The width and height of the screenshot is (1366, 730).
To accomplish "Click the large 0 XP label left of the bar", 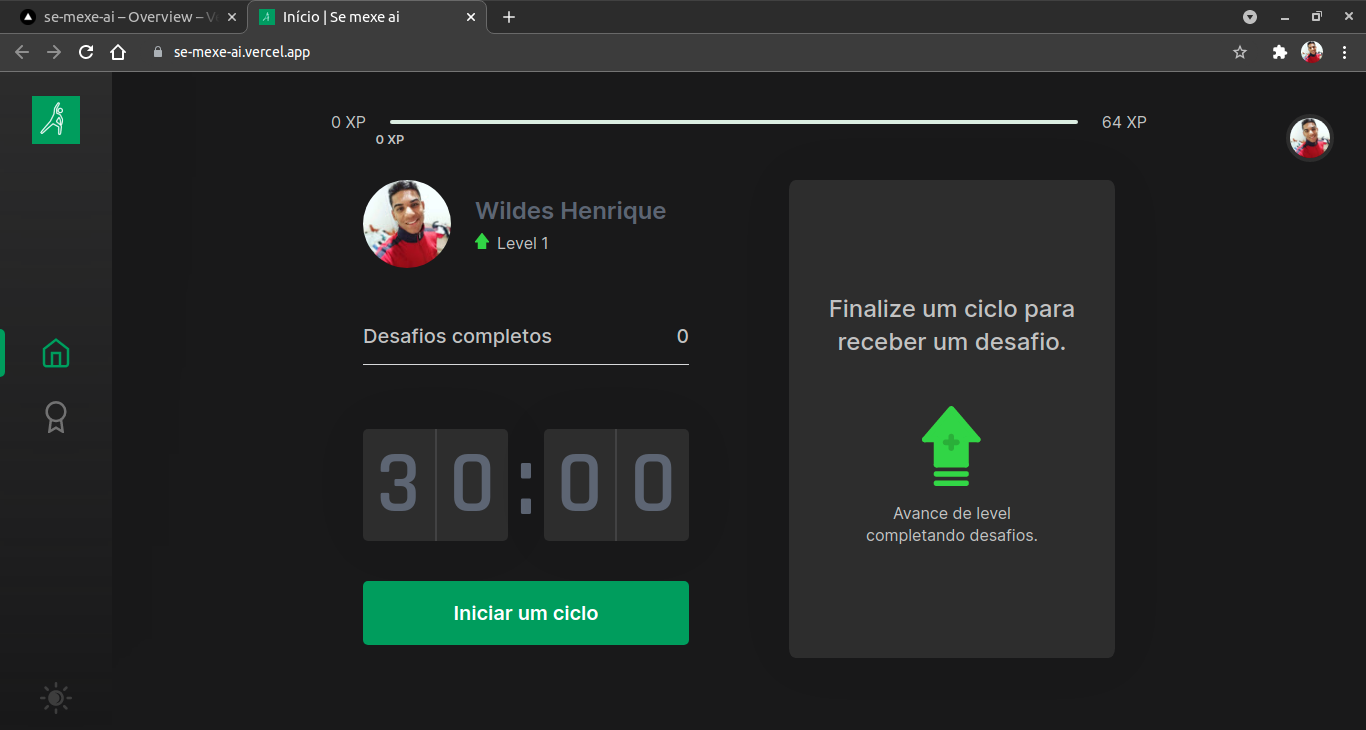I will (349, 122).
